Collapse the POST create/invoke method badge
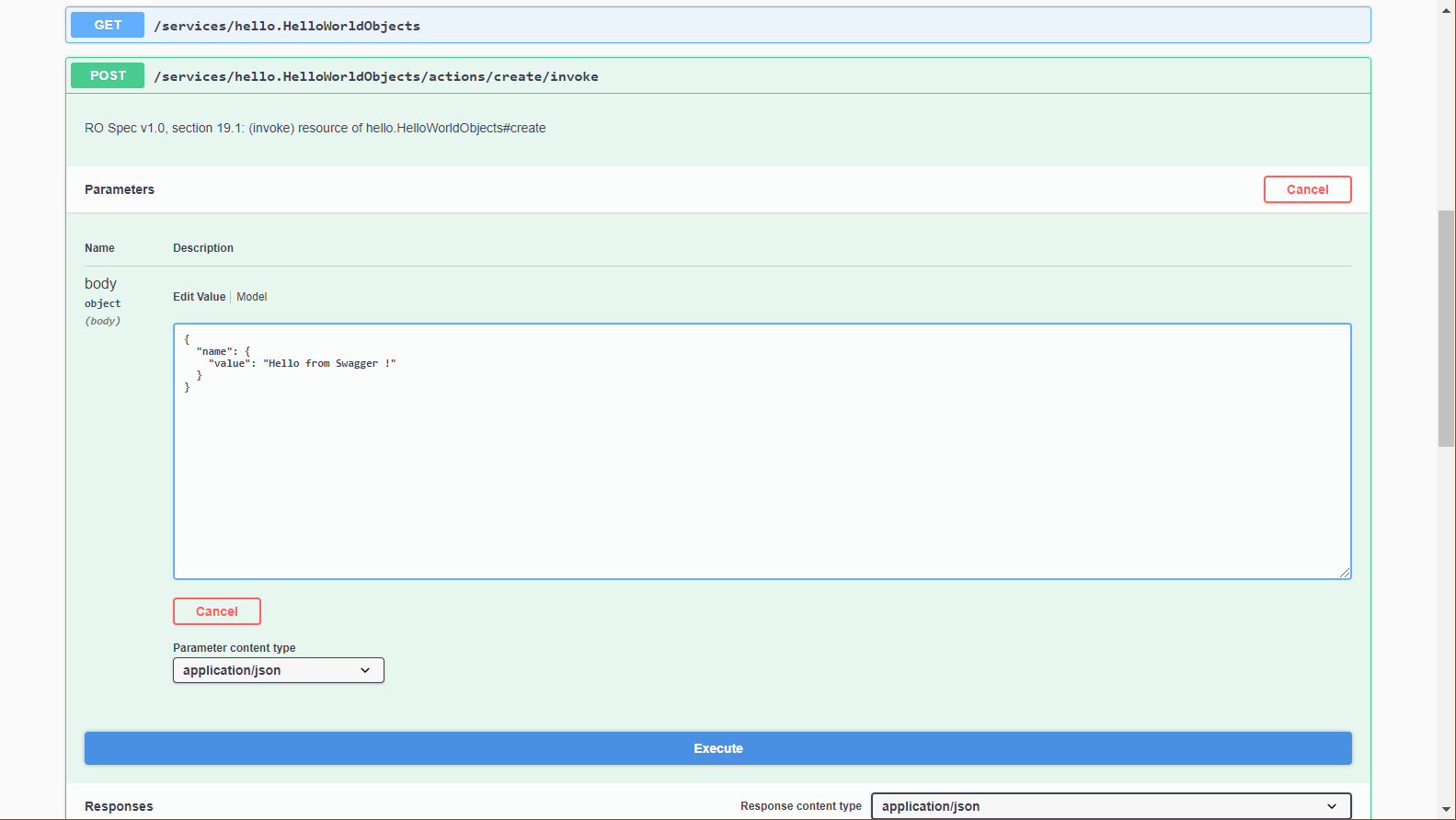This screenshot has height=820, width=1456. coord(108,76)
